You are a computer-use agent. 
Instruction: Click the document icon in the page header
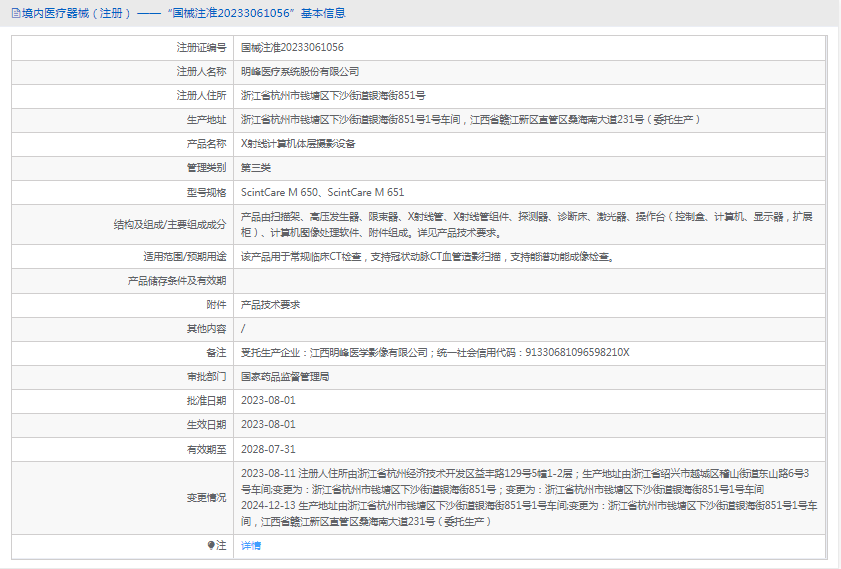click(x=16, y=13)
